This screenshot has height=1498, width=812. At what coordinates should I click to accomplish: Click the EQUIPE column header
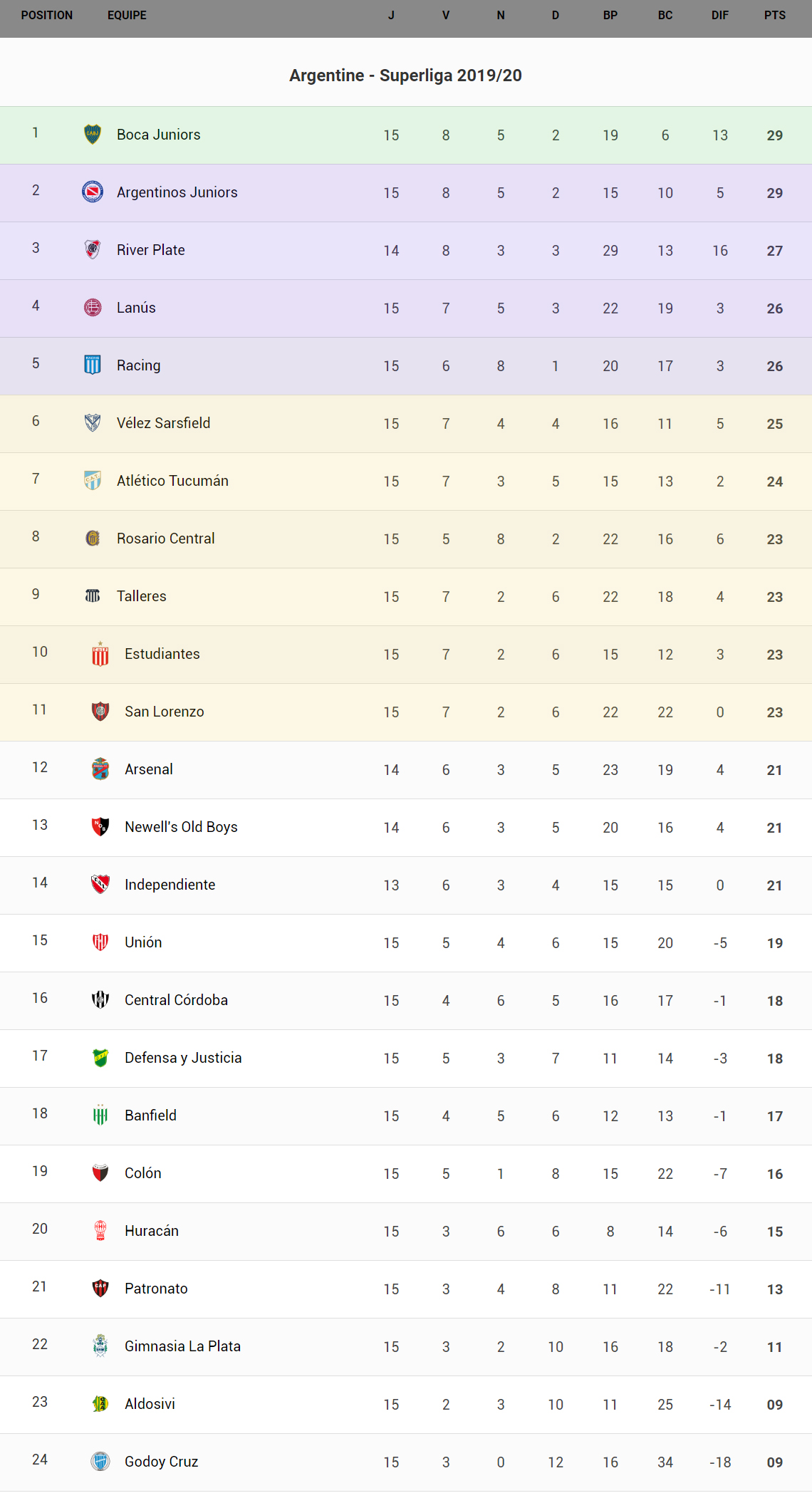(127, 16)
